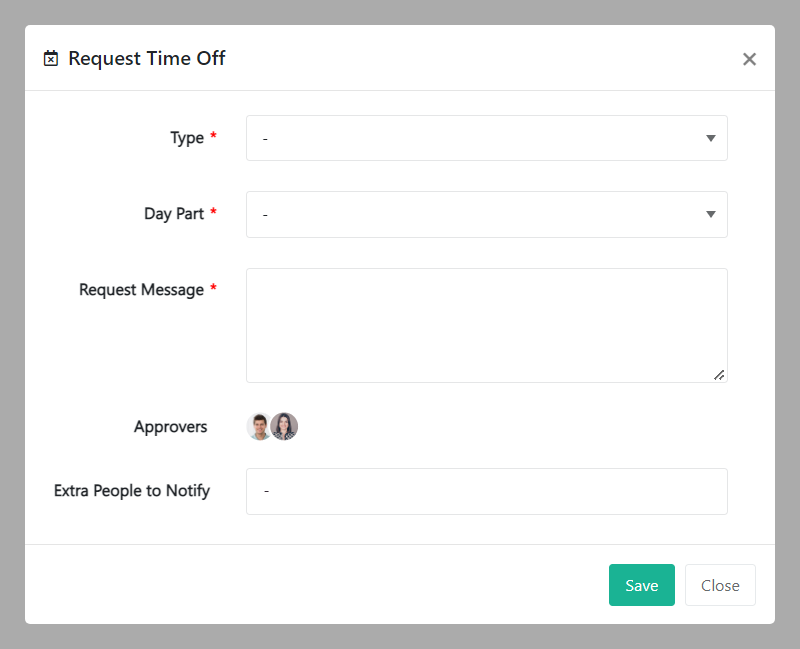Click the first approver's avatar (man)

pyautogui.click(x=259, y=427)
